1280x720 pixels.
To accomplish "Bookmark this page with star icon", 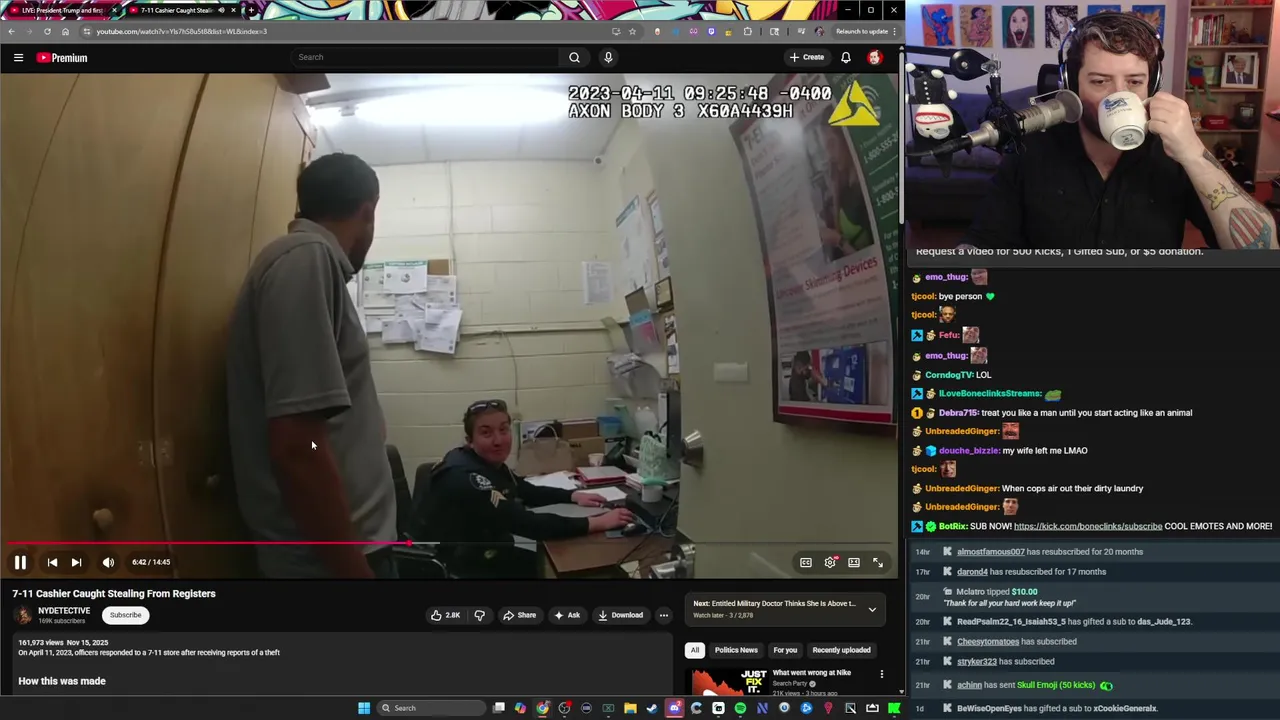I will [x=632, y=31].
